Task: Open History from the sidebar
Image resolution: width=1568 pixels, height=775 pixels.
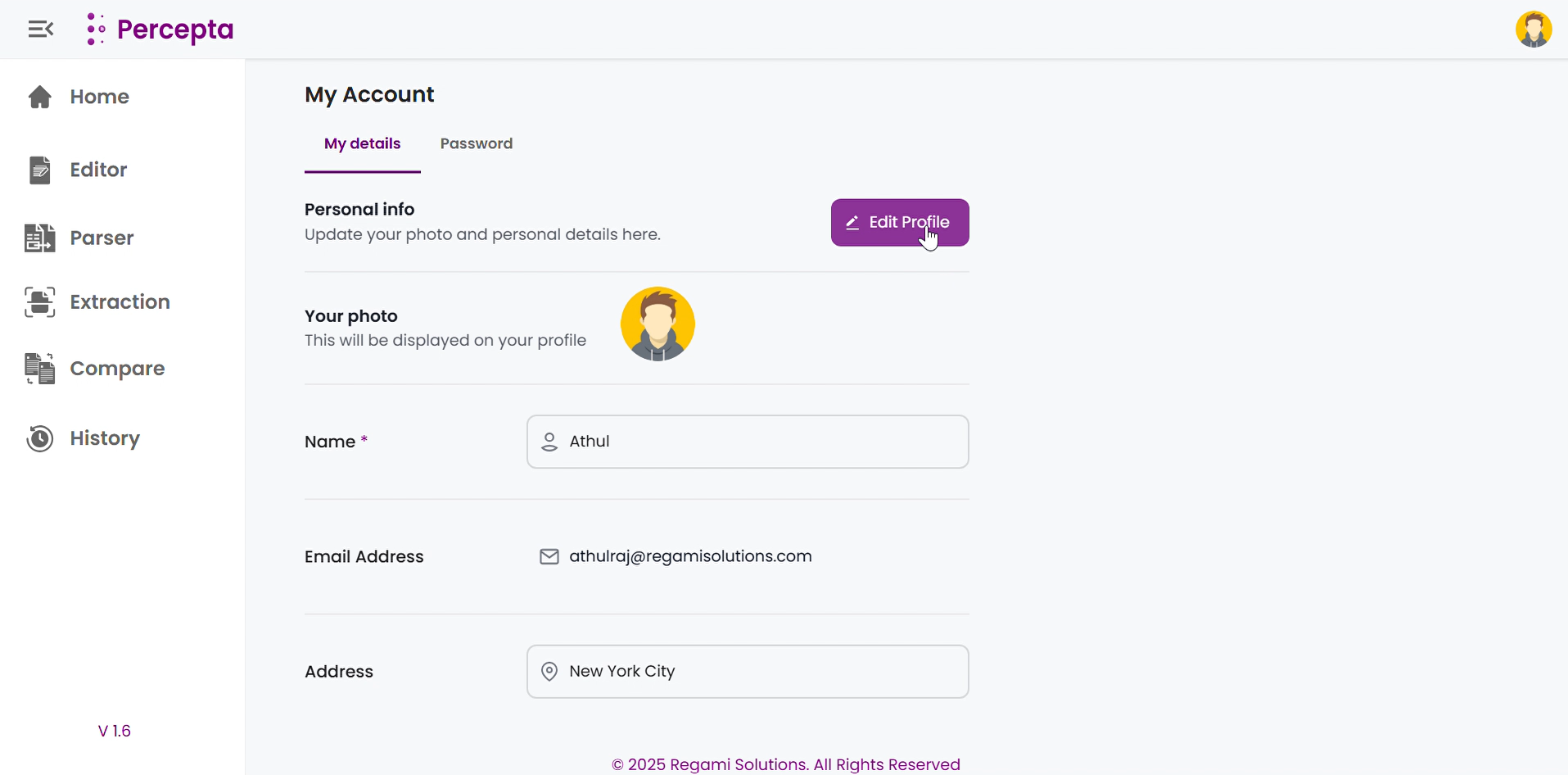Action: click(39, 438)
